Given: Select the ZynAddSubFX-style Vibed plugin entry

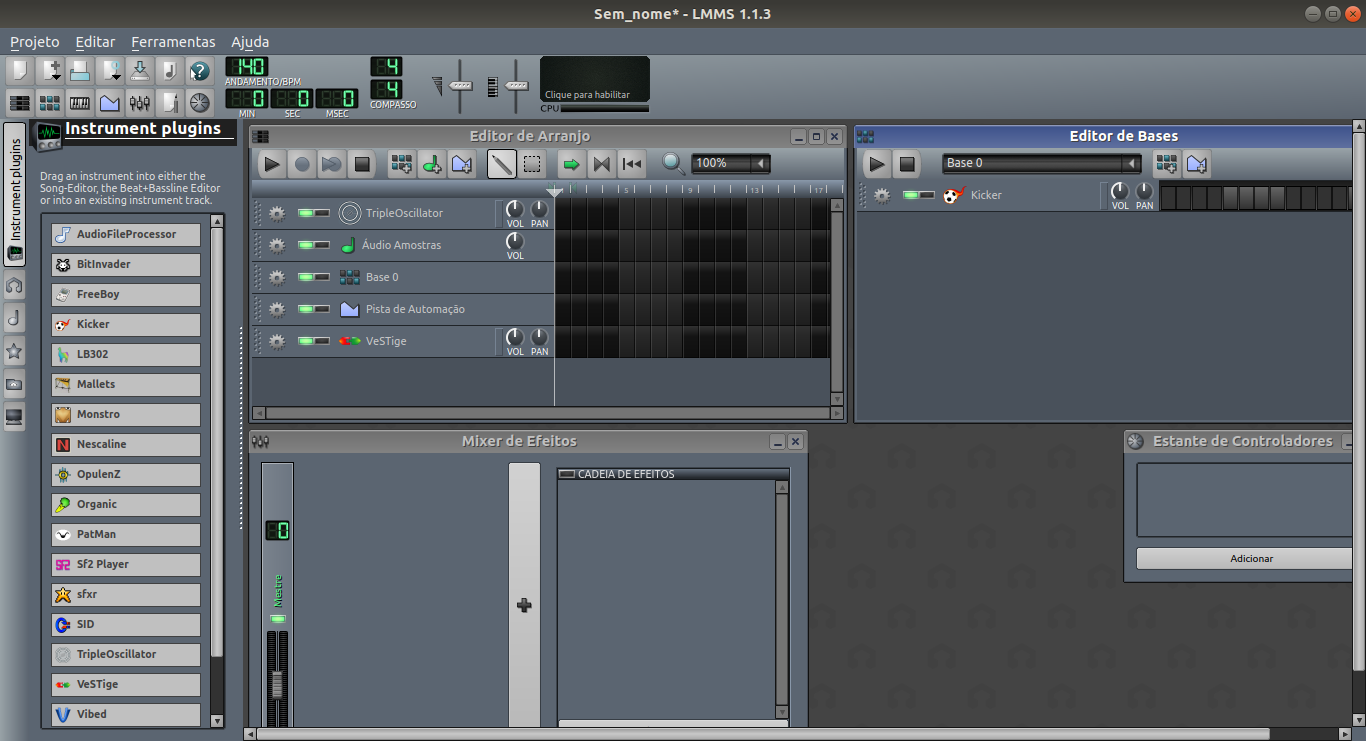Looking at the screenshot, I should pos(126,714).
